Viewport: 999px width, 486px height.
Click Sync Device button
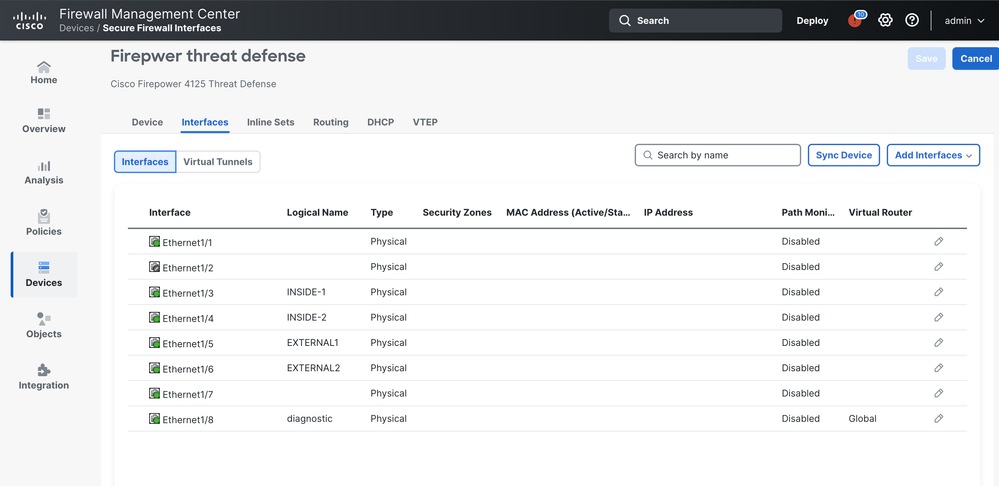pyautogui.click(x=844, y=155)
